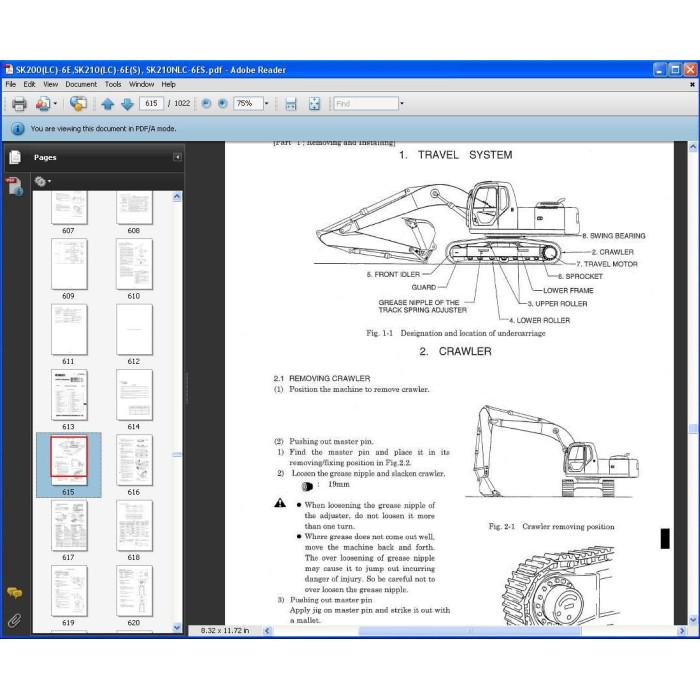
Task: Click document vertical scroll down arrow
Action: [693, 620]
